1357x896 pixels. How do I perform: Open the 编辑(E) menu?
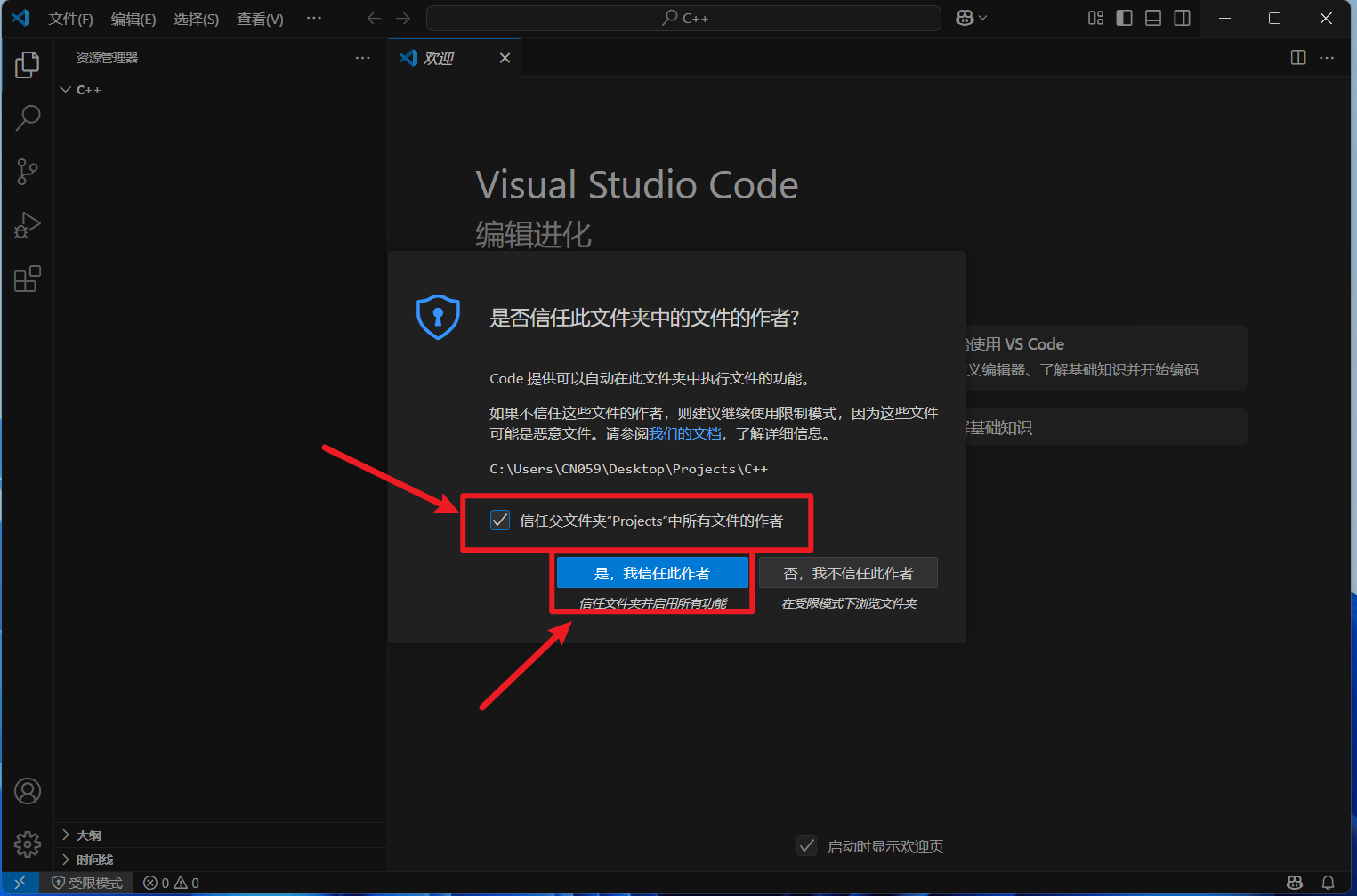[x=133, y=19]
